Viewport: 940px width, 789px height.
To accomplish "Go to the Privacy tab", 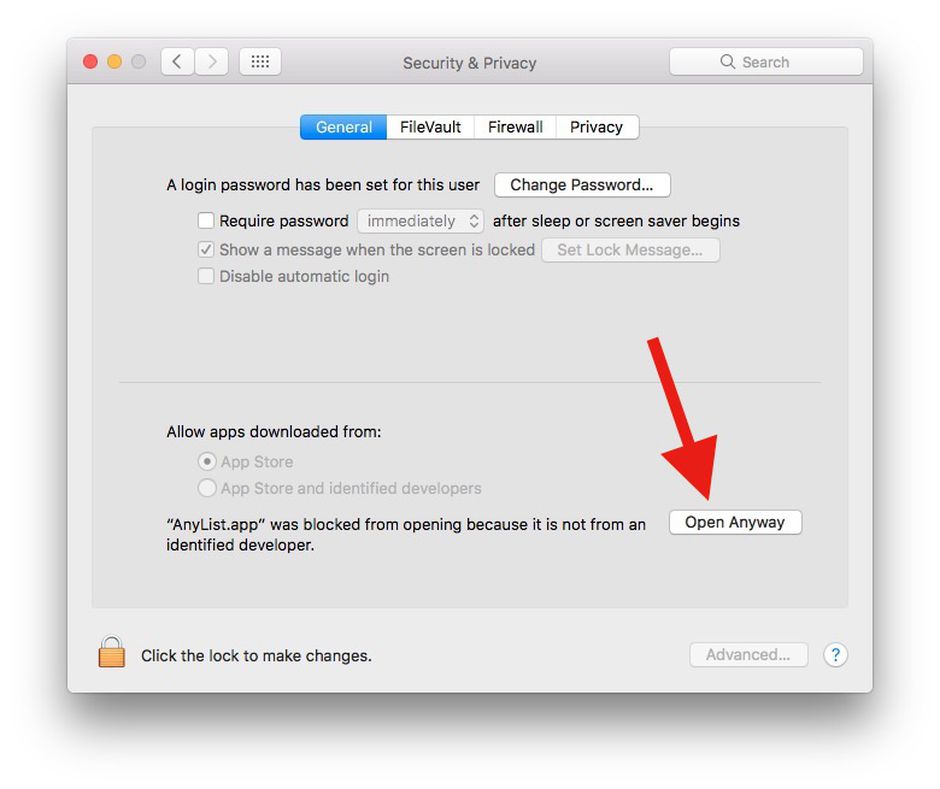I will coord(596,127).
